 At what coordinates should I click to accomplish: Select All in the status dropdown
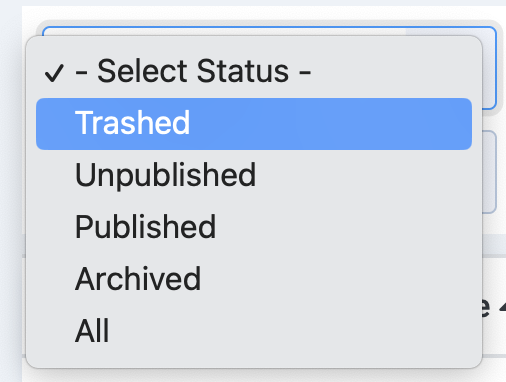[254, 331]
